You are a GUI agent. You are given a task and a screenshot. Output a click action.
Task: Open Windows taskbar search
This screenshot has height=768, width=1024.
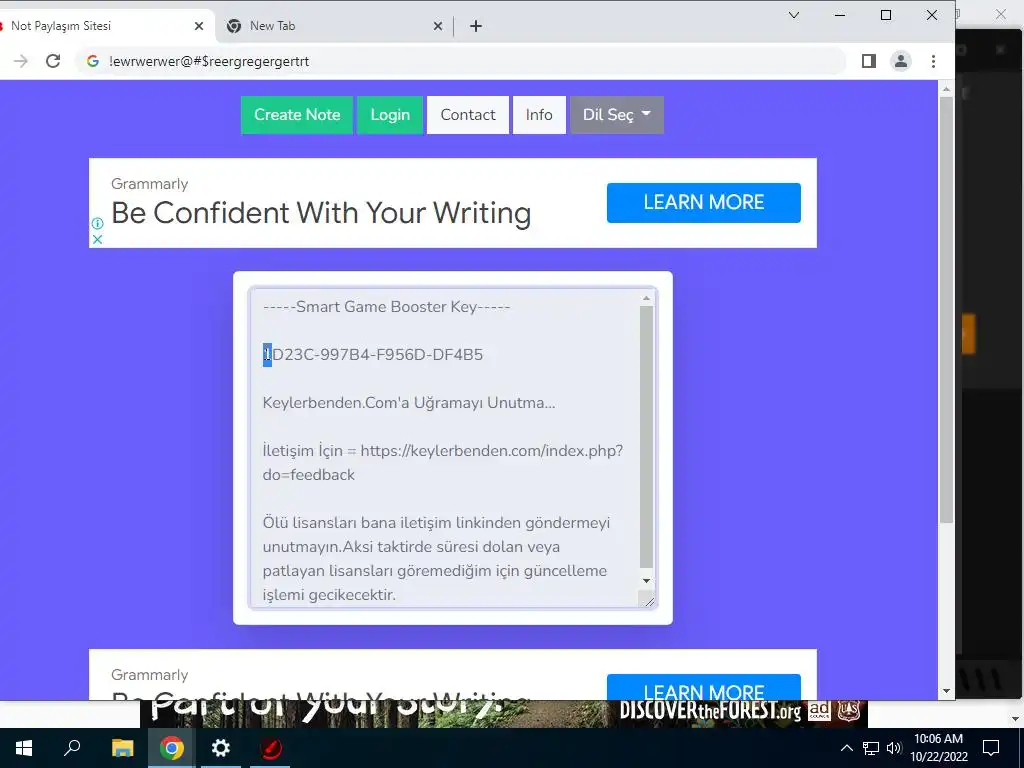(72, 748)
